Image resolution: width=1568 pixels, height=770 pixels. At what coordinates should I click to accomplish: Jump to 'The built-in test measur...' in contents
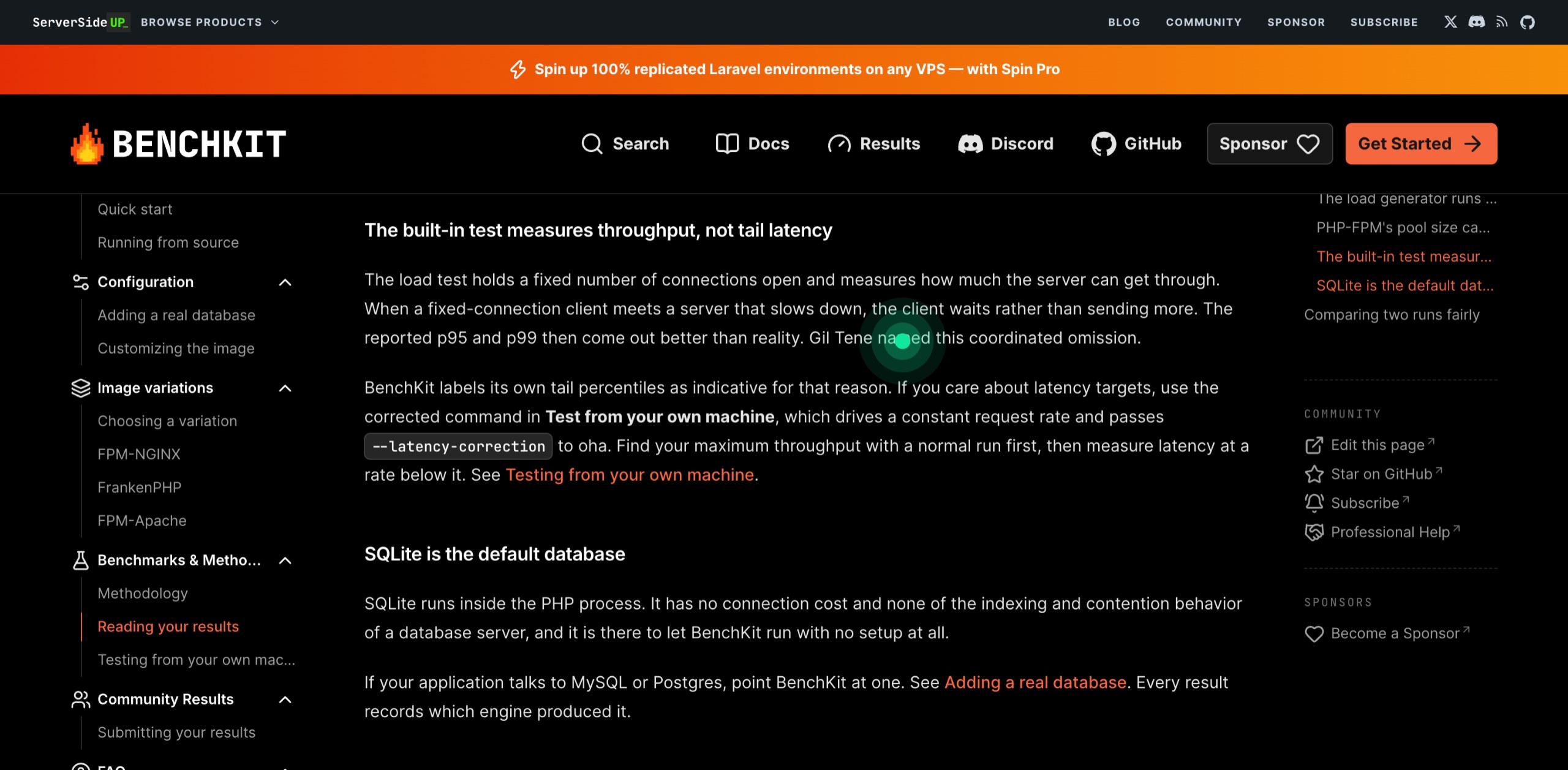[1404, 257]
